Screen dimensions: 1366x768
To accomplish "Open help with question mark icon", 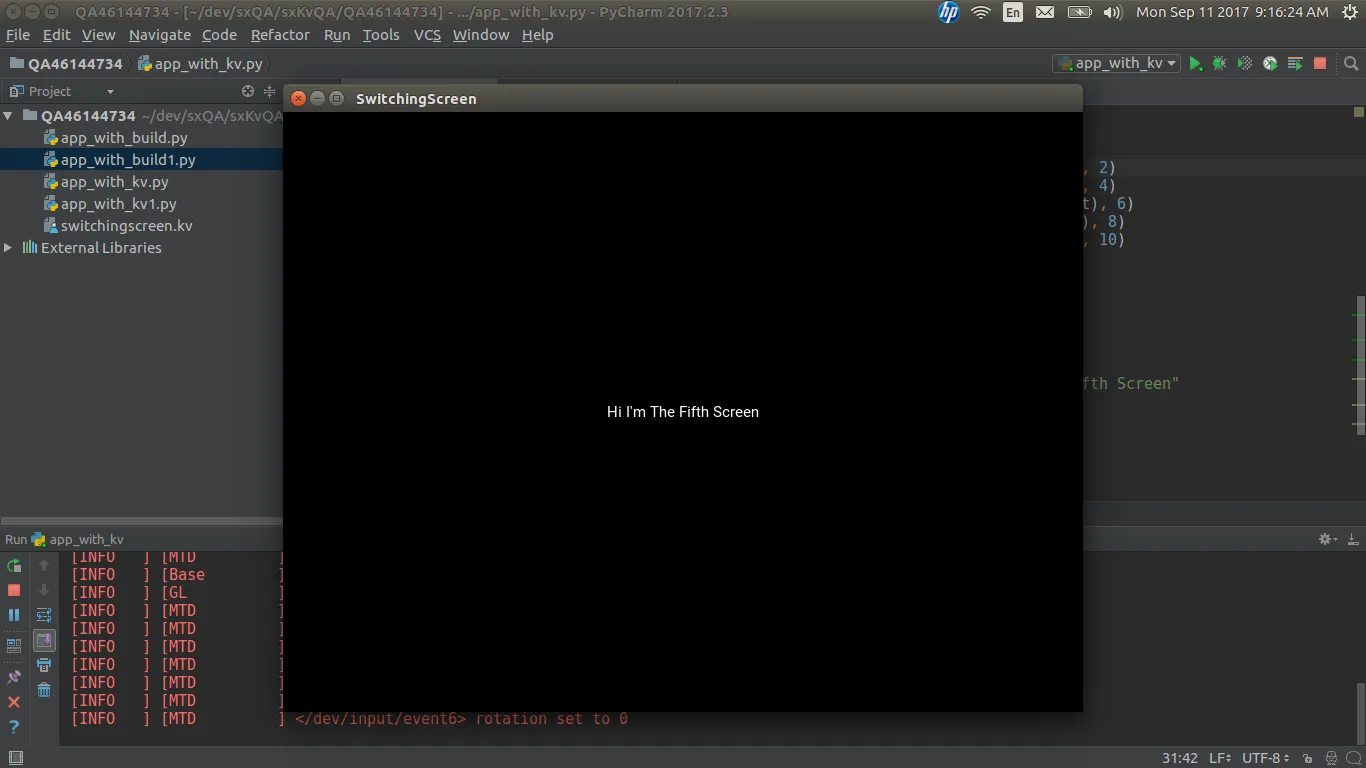I will [14, 727].
